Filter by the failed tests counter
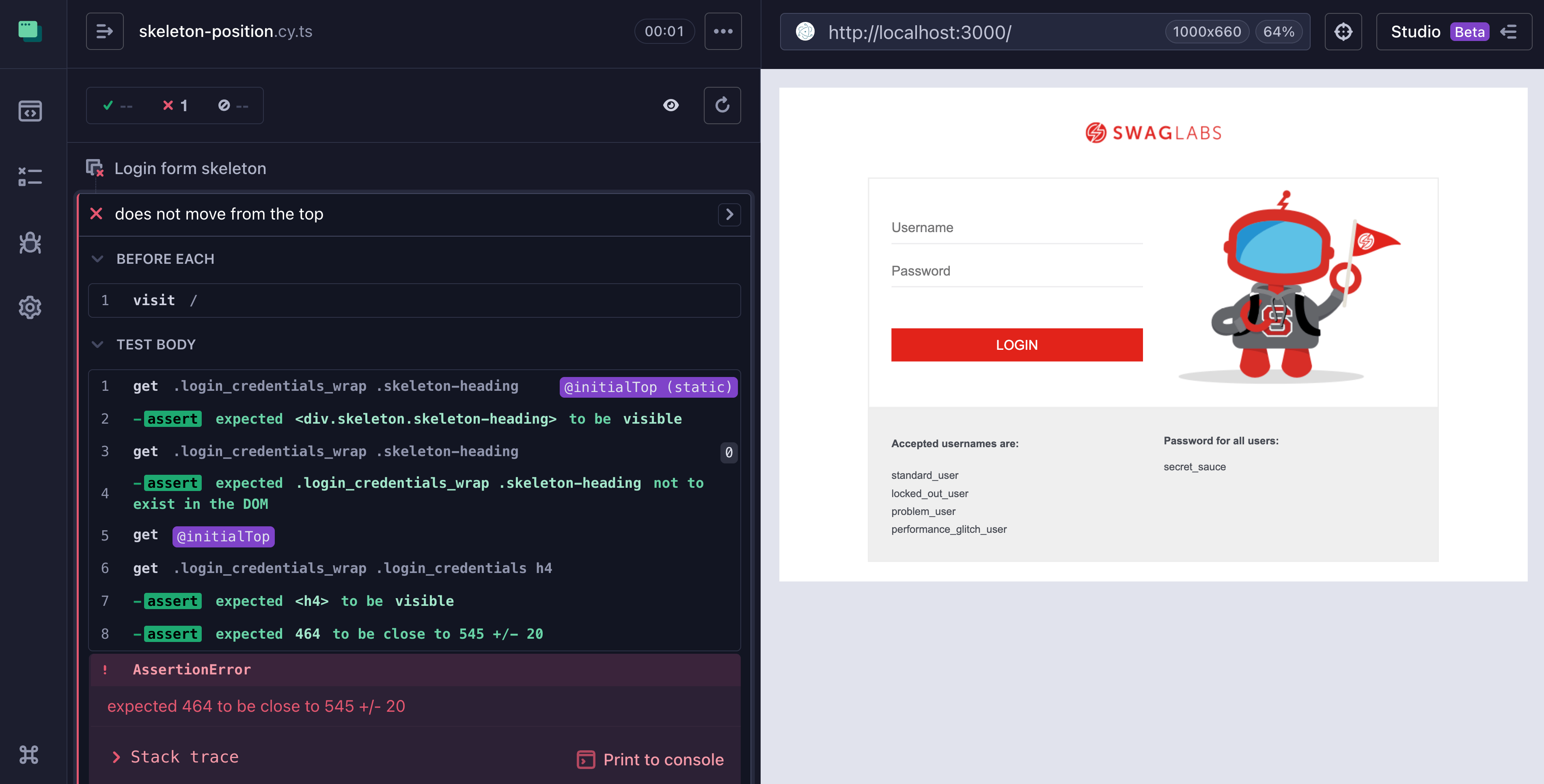 (x=175, y=106)
